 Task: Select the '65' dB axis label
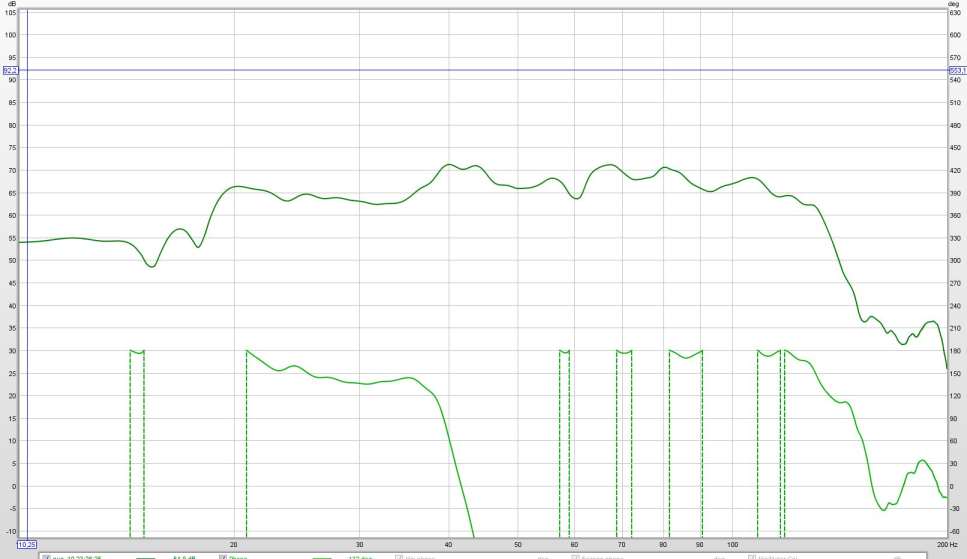tap(12, 193)
